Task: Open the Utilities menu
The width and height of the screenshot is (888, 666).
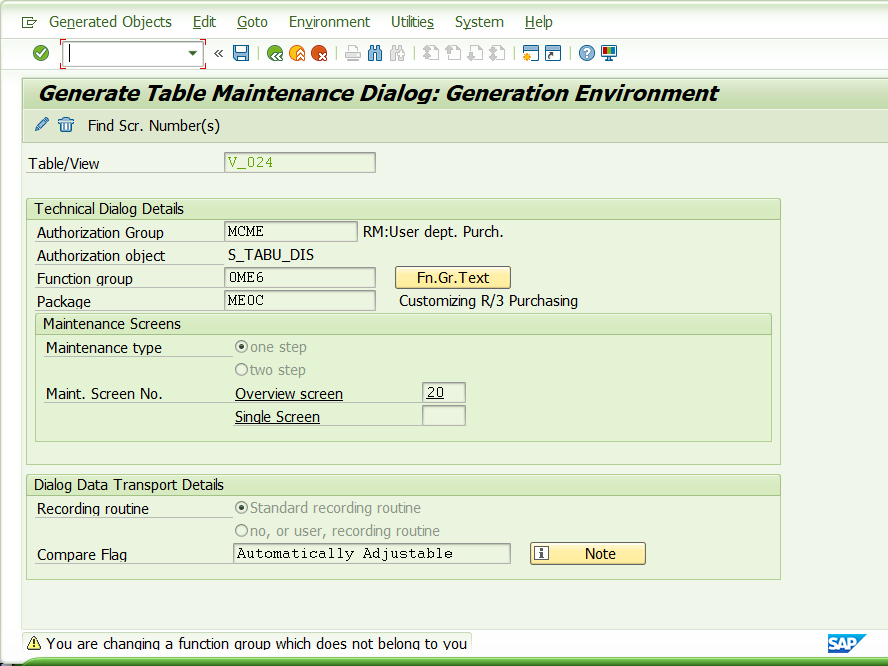Action: pos(412,22)
